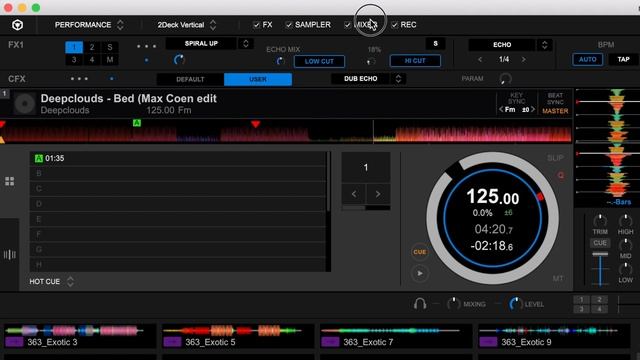Toggle BEAT SYNC
640x360 pixels.
(555, 98)
